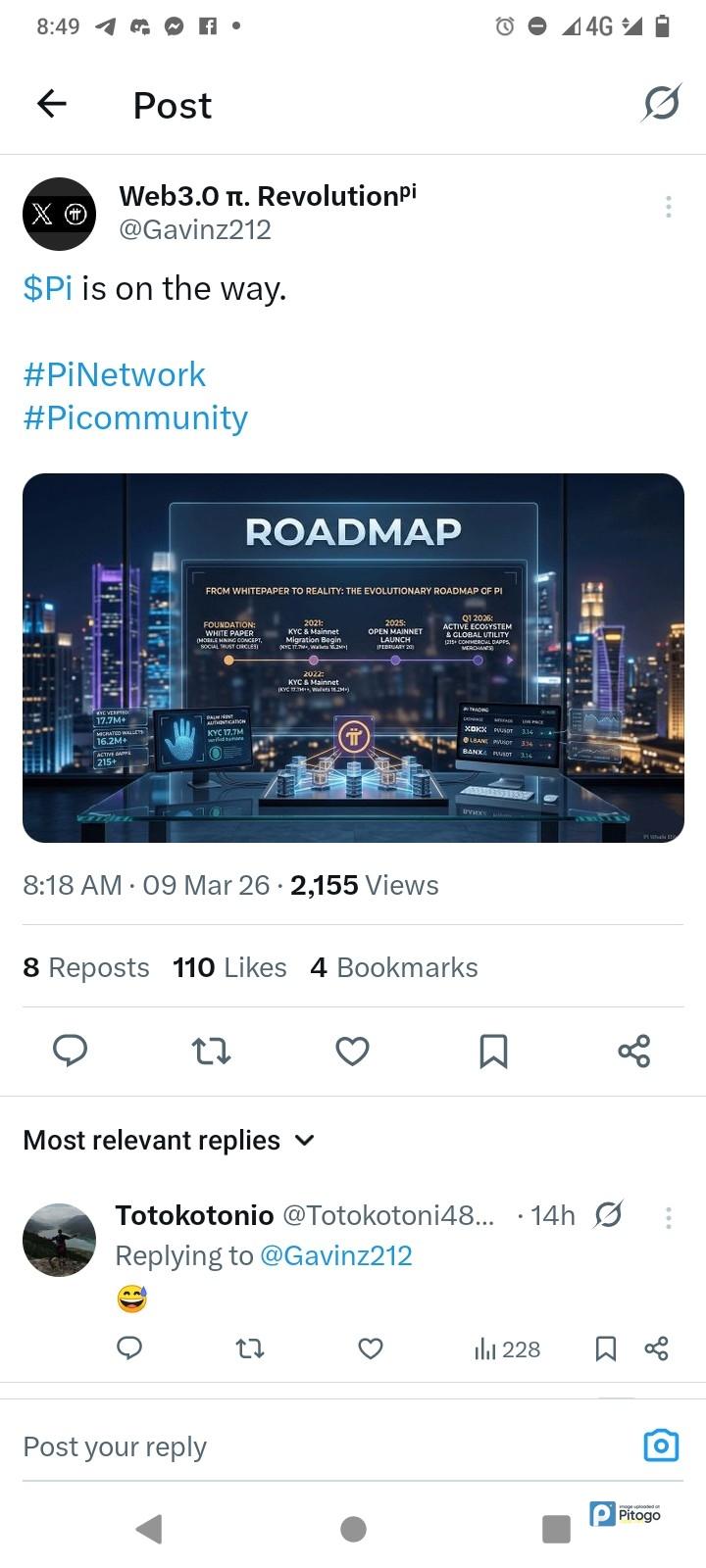This screenshot has height=1568, width=706.
Task: Tap the Post your reply field
Action: pos(324,1446)
